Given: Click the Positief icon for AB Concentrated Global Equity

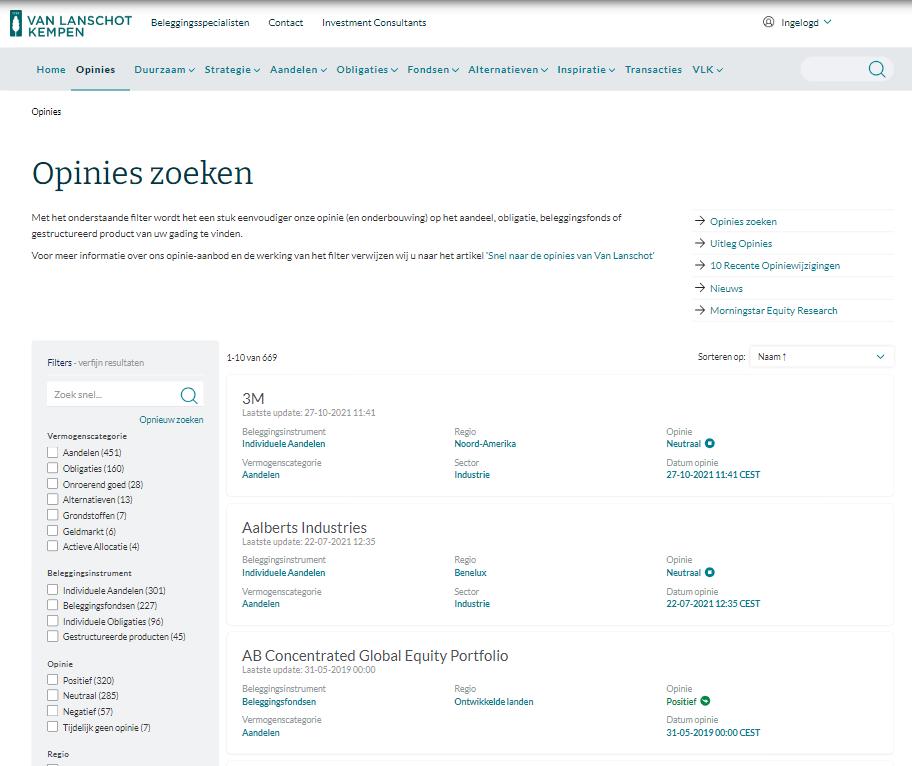Looking at the screenshot, I should (705, 701).
